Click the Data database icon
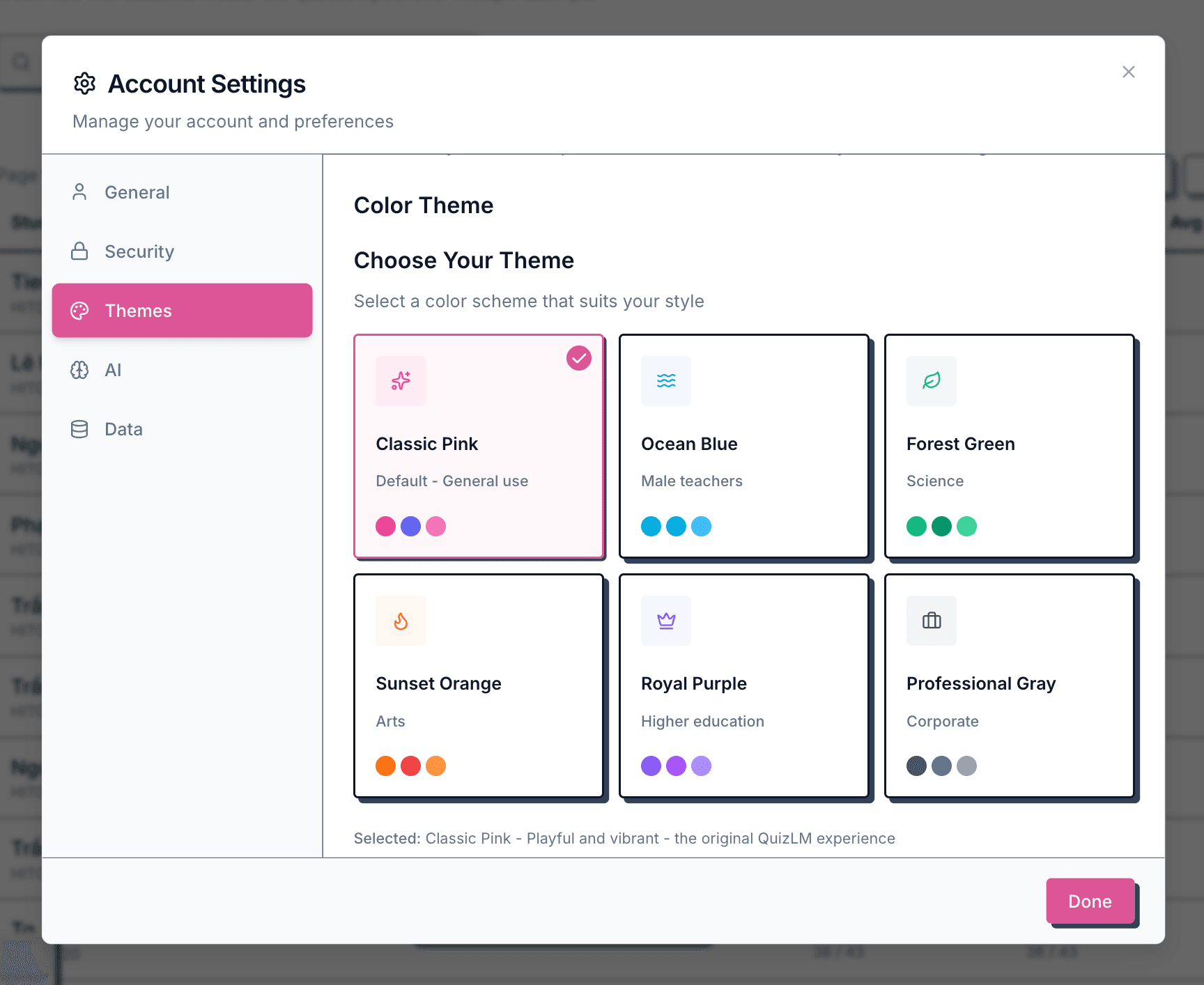 tap(79, 429)
